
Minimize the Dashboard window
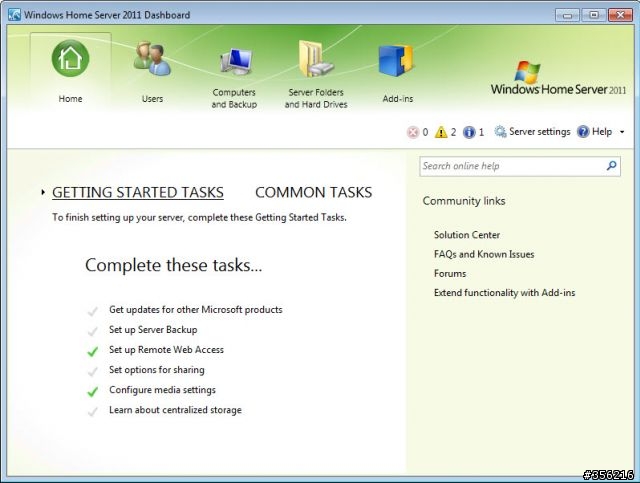[x=567, y=15]
